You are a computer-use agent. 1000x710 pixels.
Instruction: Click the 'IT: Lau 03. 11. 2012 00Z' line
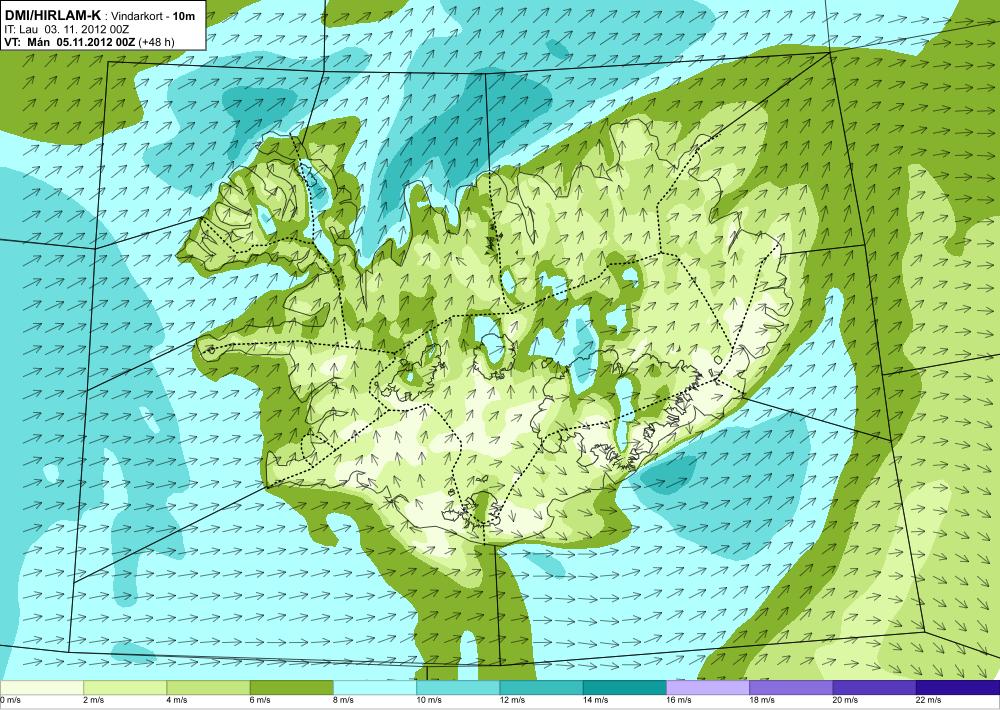pyautogui.click(x=67, y=29)
